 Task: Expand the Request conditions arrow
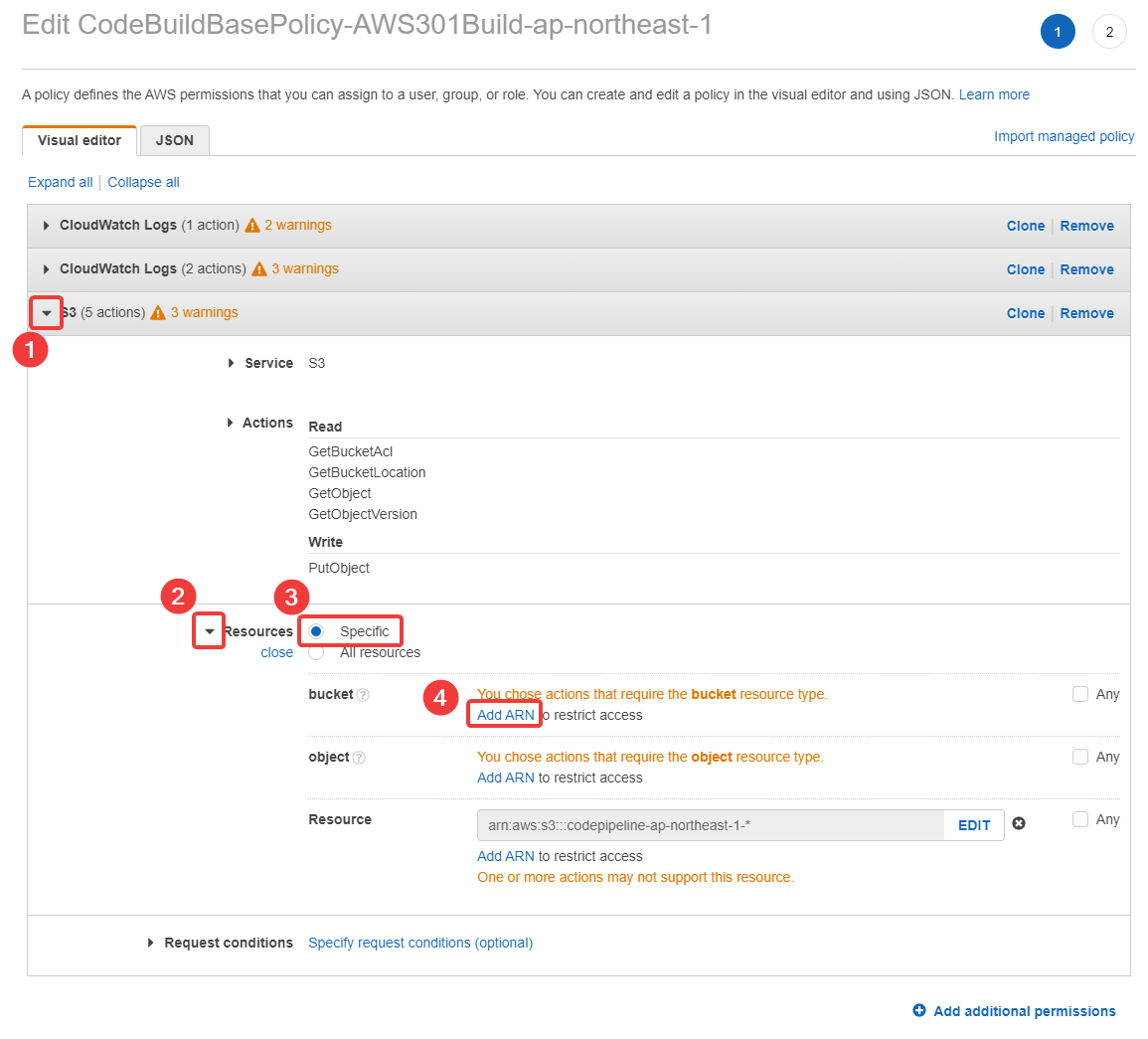(150, 943)
